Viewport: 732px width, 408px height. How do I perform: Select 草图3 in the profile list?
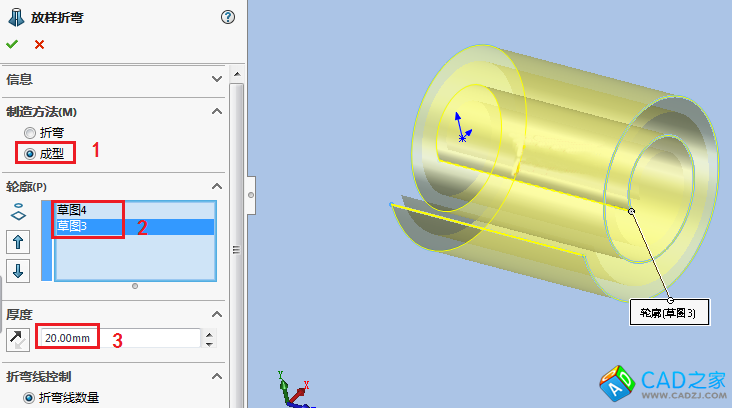72,227
